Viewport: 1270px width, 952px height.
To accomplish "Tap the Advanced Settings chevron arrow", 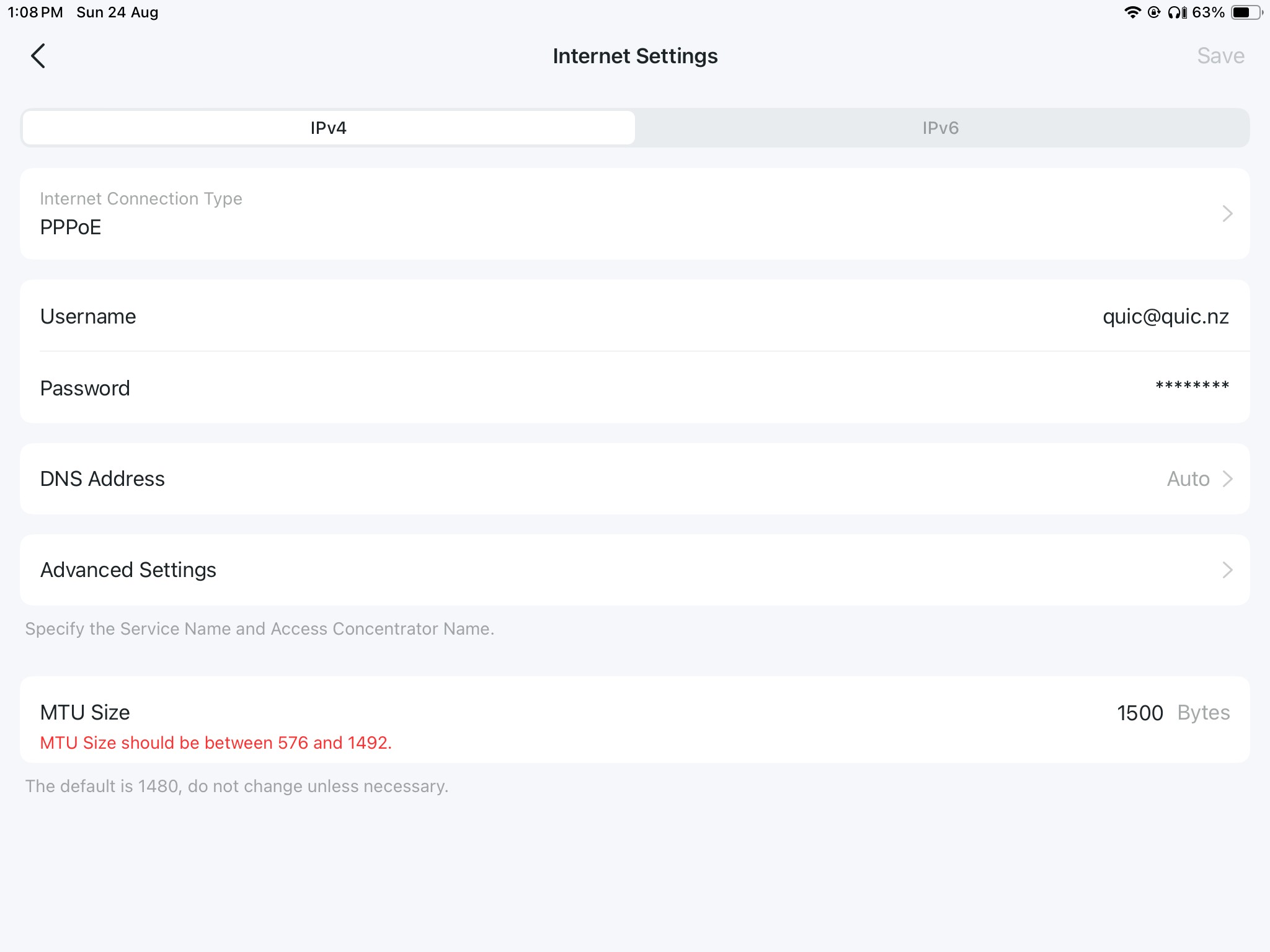I will [x=1227, y=570].
